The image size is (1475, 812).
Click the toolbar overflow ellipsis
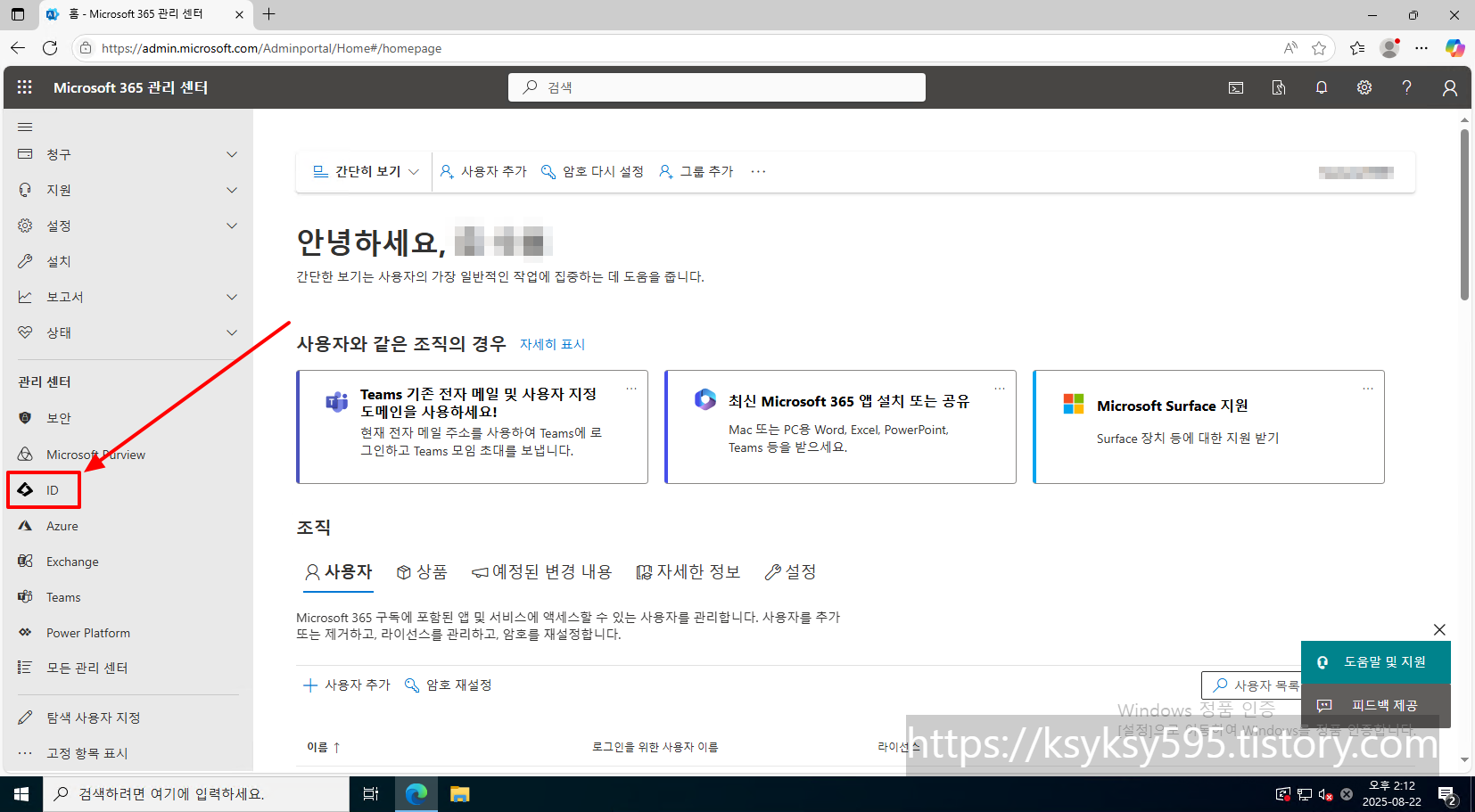click(x=758, y=171)
